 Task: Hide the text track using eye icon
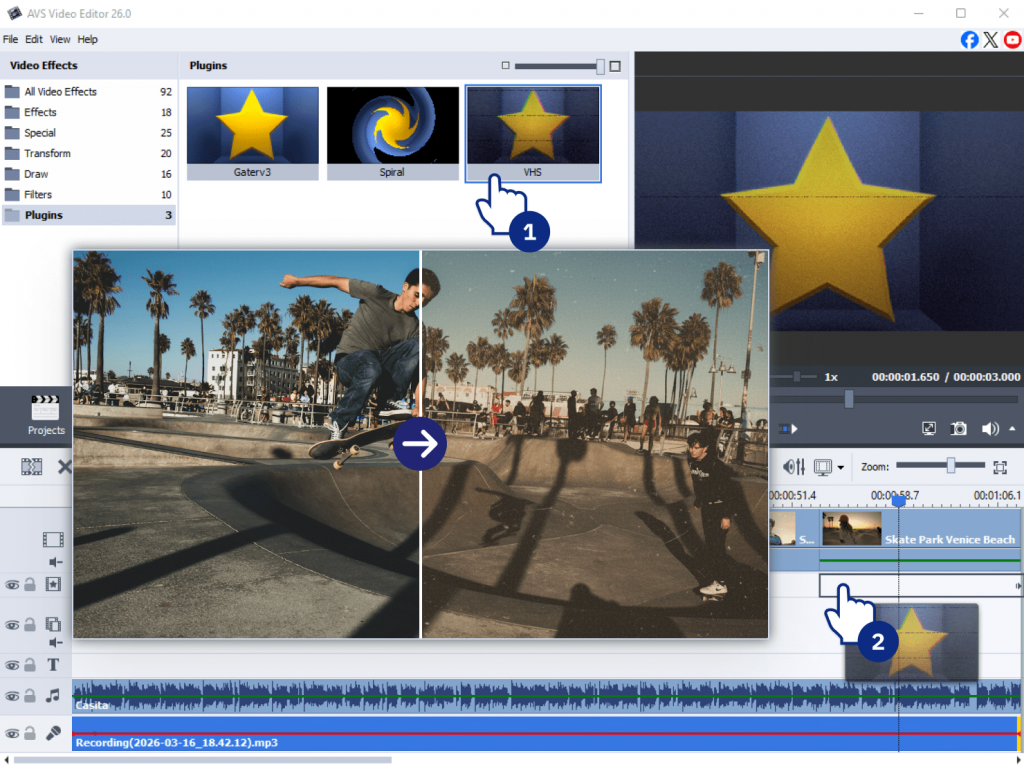pyautogui.click(x=12, y=665)
